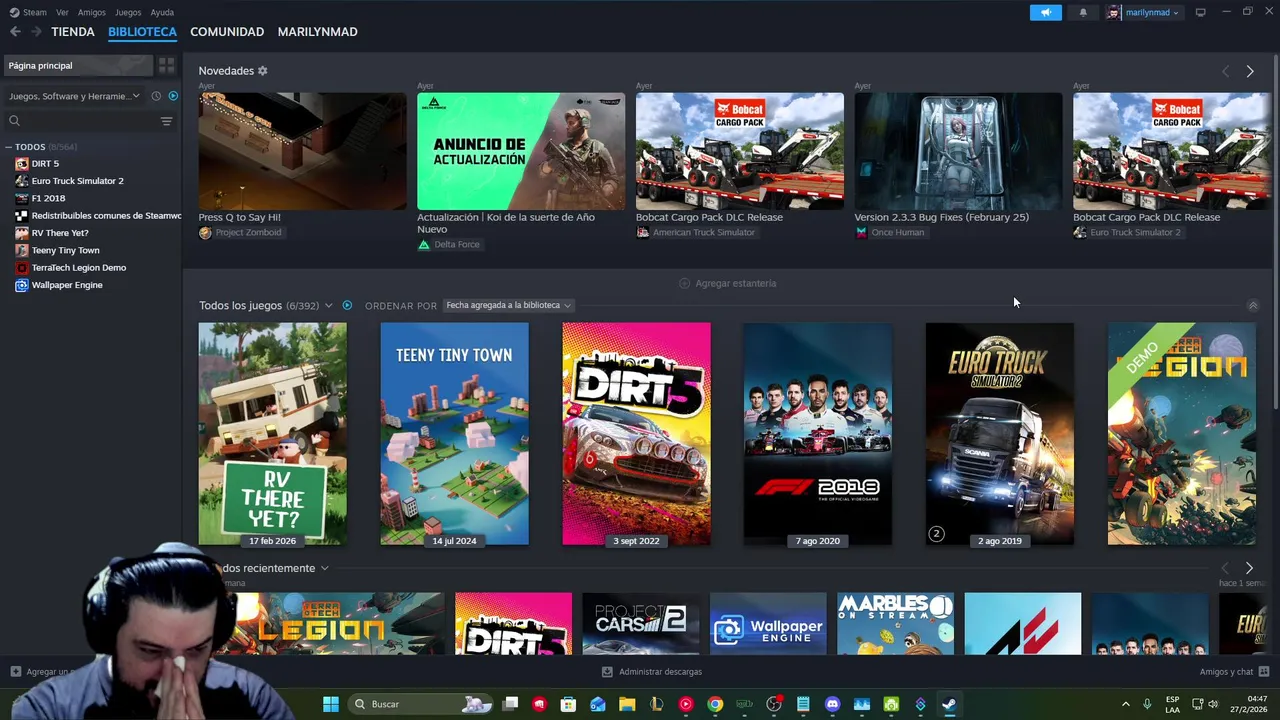Open Google Chrome from the taskbar
Viewport: 1280px width, 720px height.
715,704
